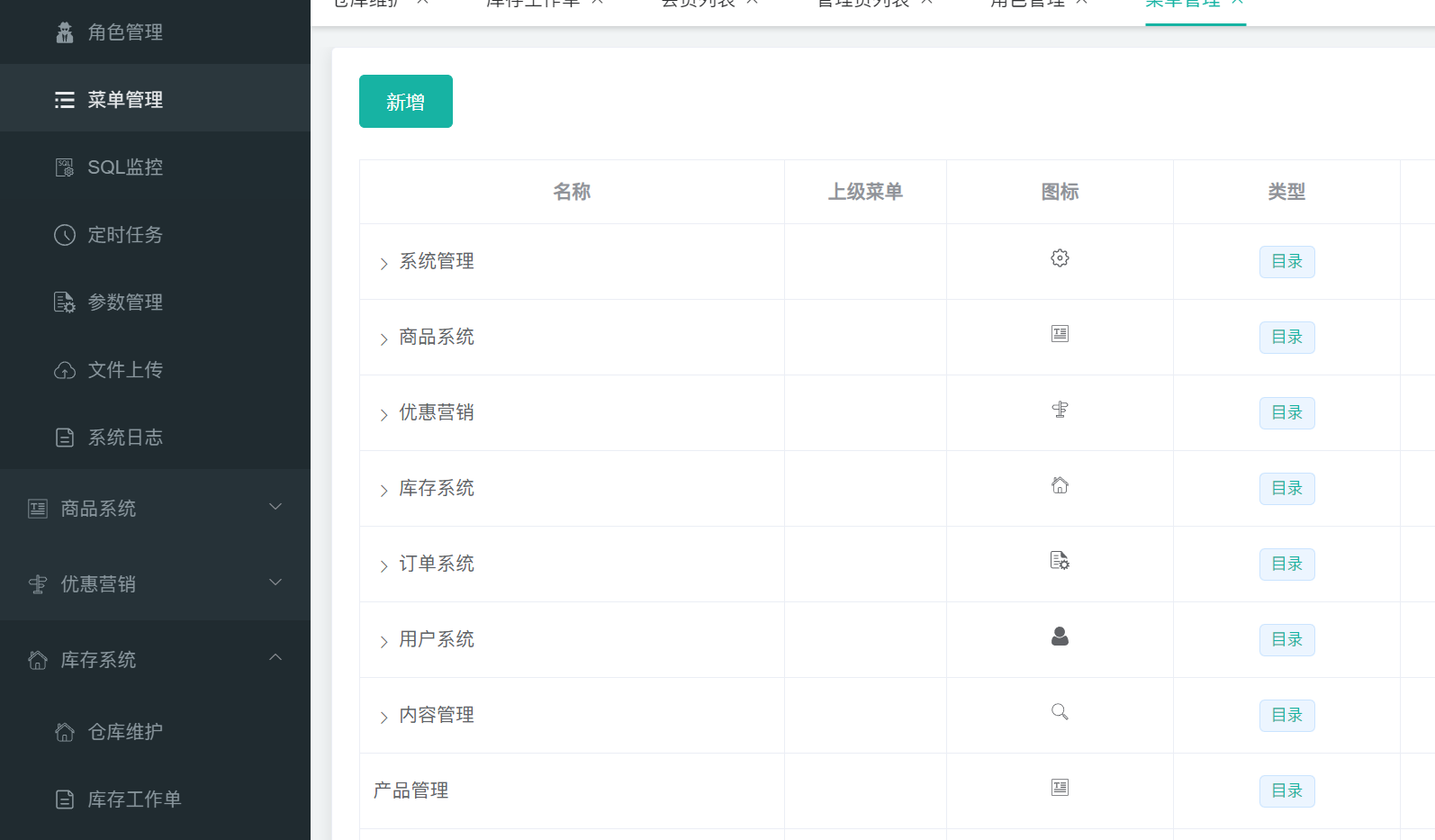Click the list icon in the 产品管理 row
The image size is (1435, 840).
click(1060, 788)
